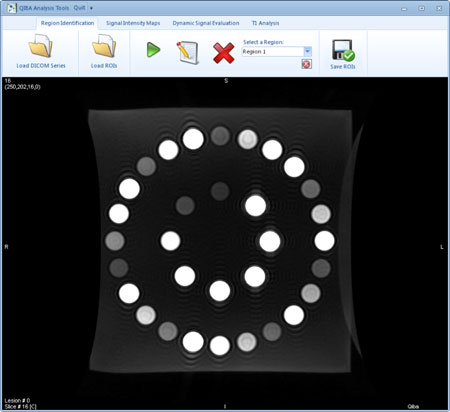The image size is (450, 412).
Task: Click the Quit button in title bar
Action: click(x=79, y=8)
